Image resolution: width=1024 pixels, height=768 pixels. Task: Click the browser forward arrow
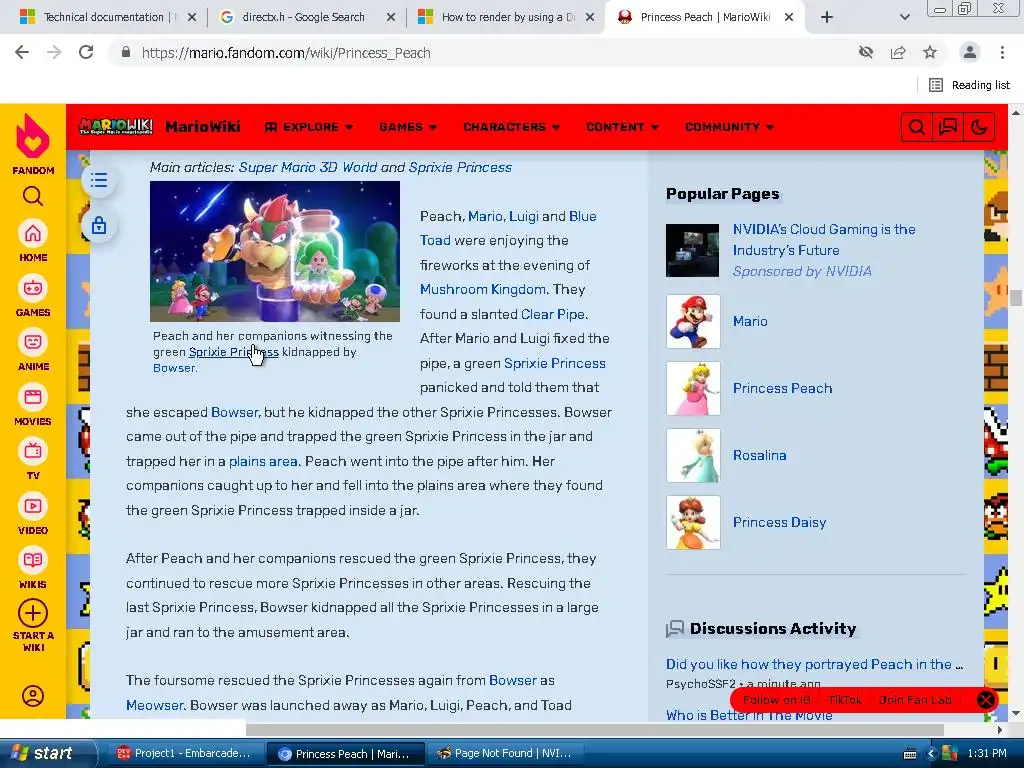point(54,52)
